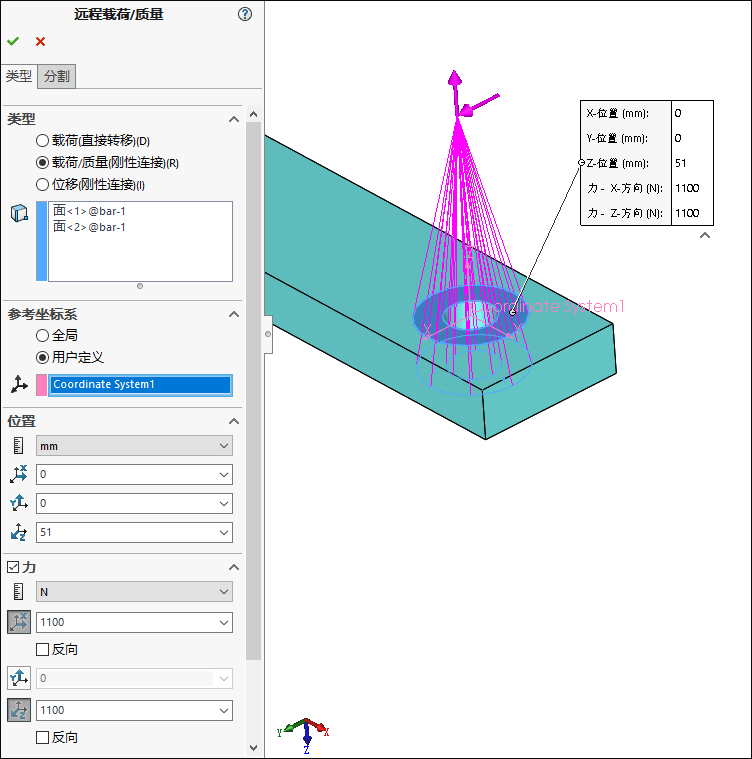The width and height of the screenshot is (752, 759).
Task: Click scroll up arrow of panel scrollbar
Action: pyautogui.click(x=254, y=115)
